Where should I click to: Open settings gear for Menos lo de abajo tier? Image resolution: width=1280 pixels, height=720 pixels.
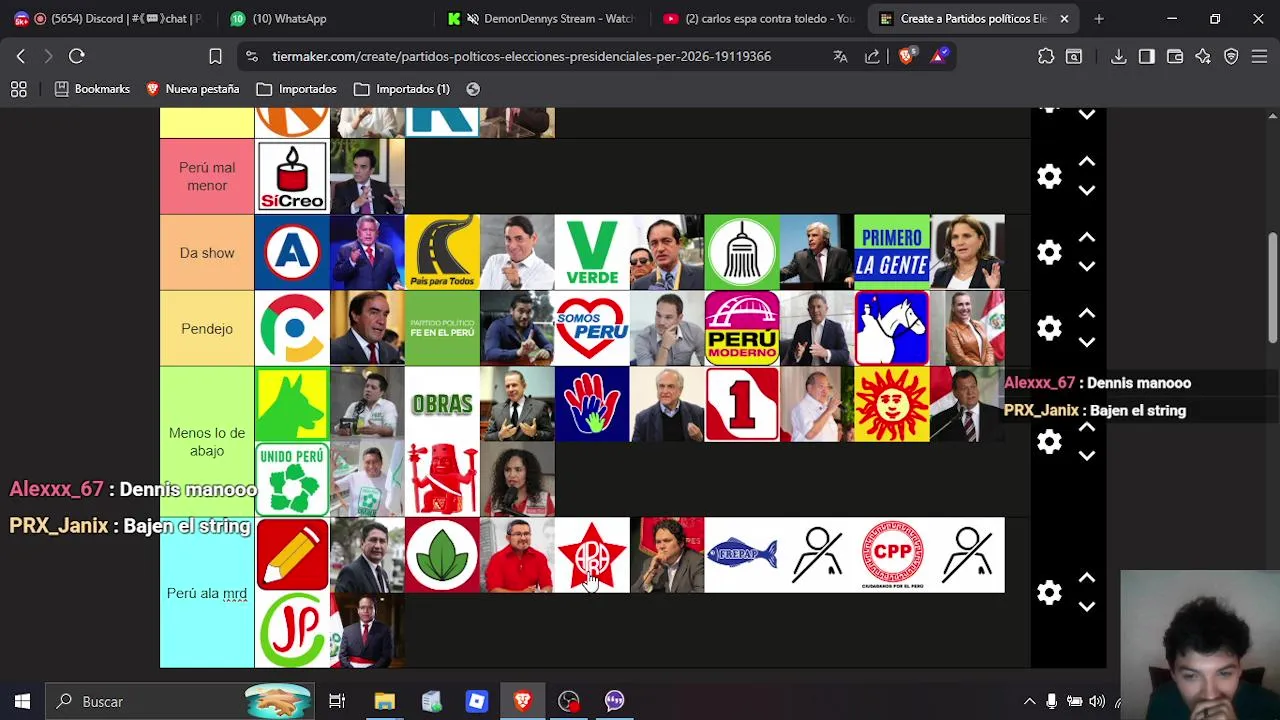tap(1049, 442)
